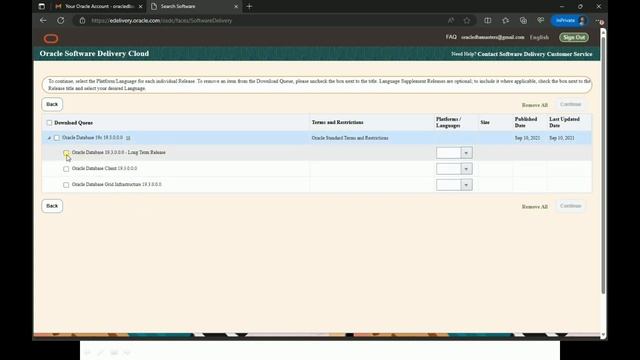Close the Your Oracle Account tab
The image size is (640, 360).
coord(140,7)
